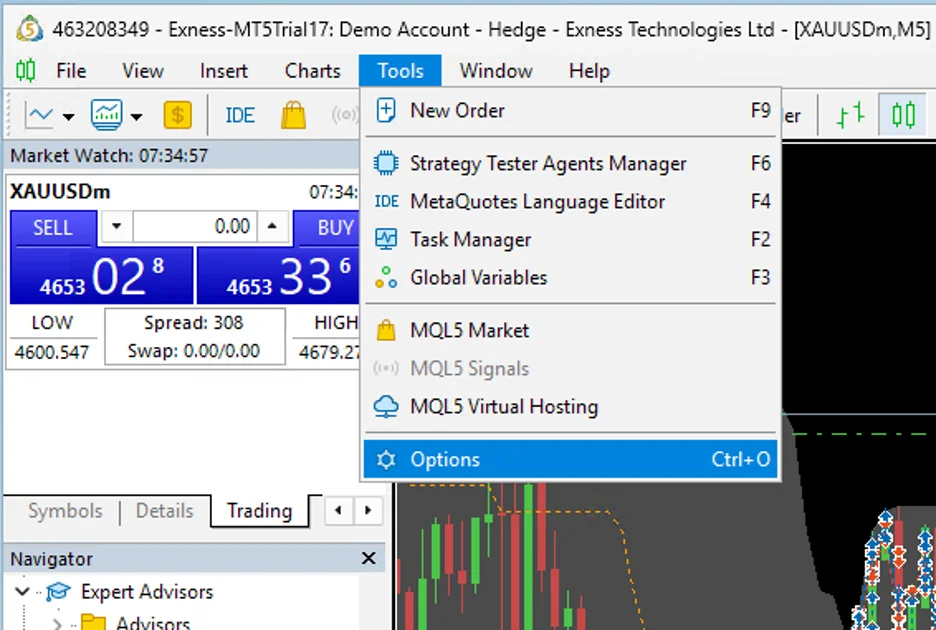
Task: Select the candlestick chart type icon
Action: coord(903,115)
